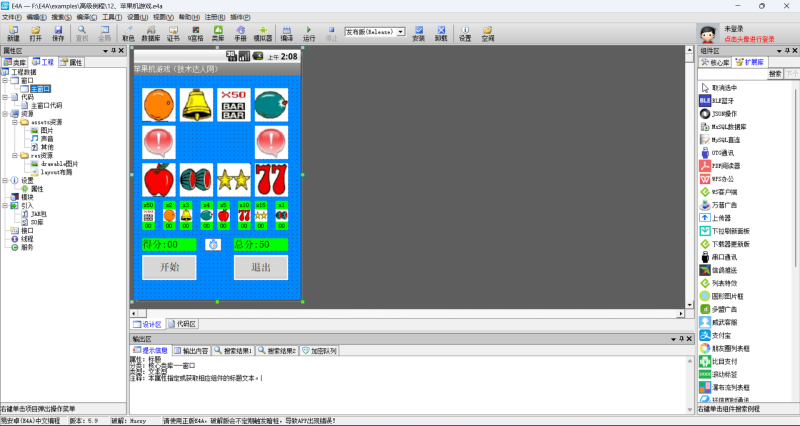The image size is (800, 426).
Task: Open the 证书 certificate tool
Action: [173, 34]
